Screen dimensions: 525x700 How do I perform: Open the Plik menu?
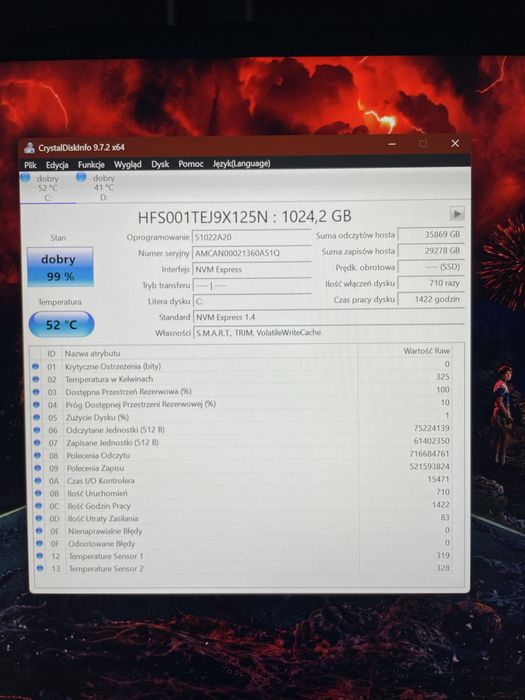tap(30, 165)
